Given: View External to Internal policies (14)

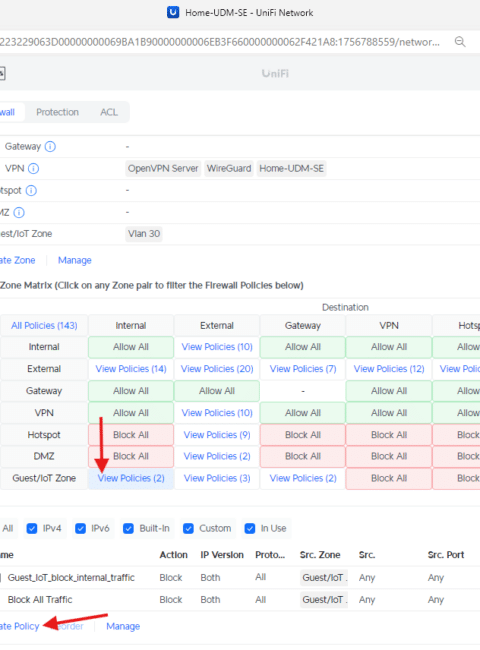Looking at the screenshot, I should point(131,369).
